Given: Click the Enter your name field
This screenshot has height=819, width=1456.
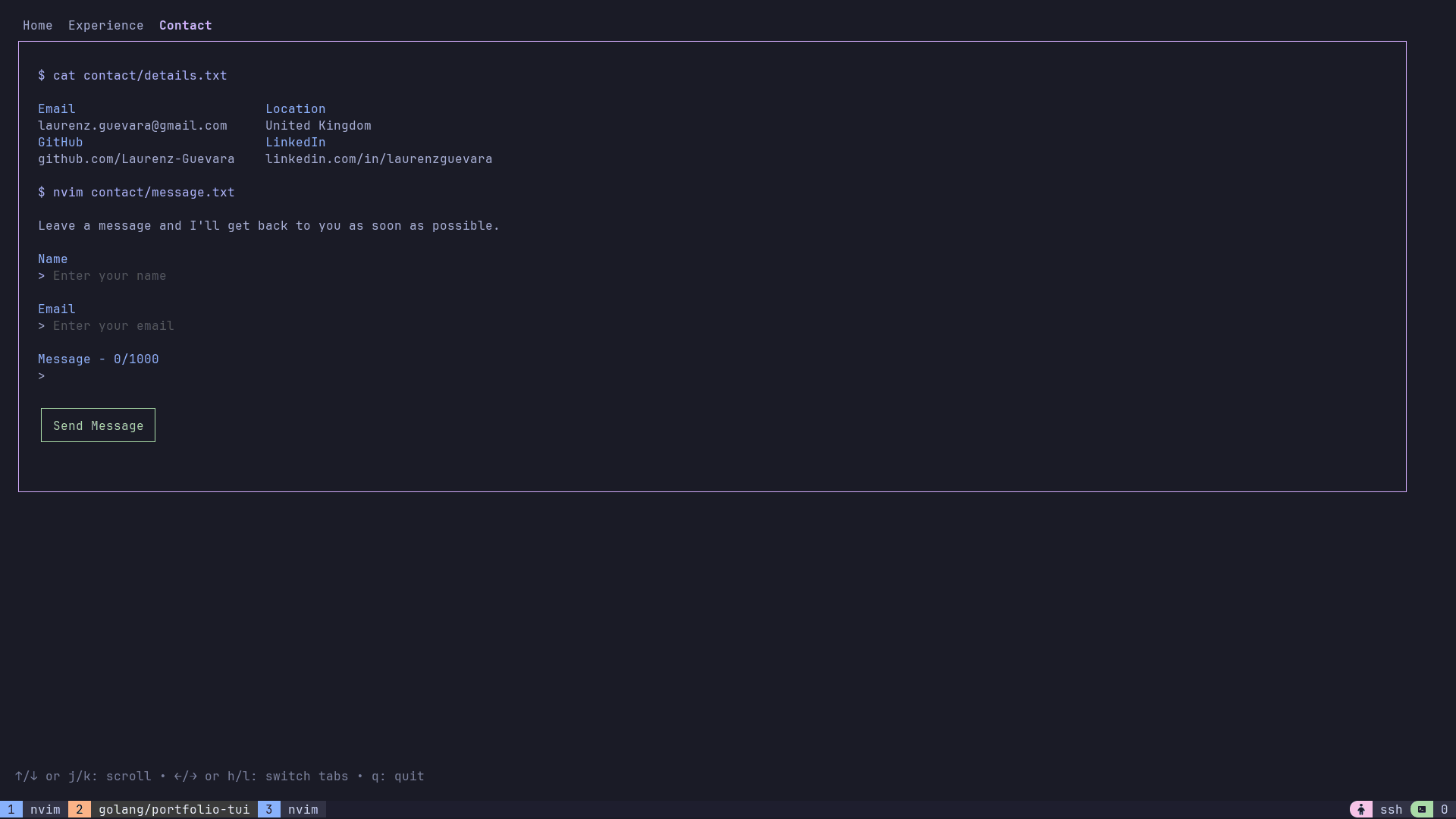Looking at the screenshot, I should (109, 275).
